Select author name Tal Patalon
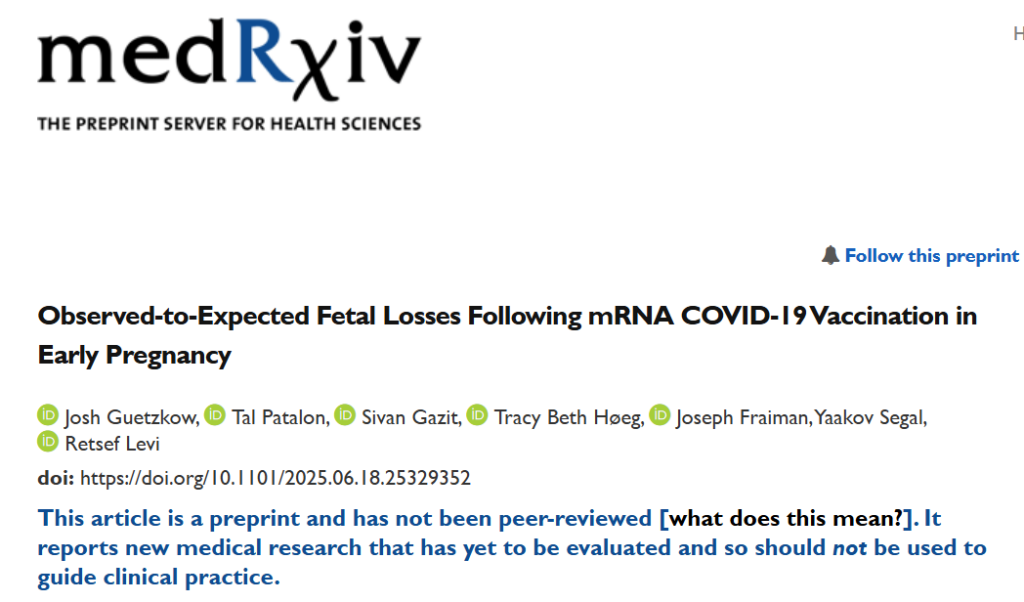1024x602 pixels. click(x=279, y=416)
